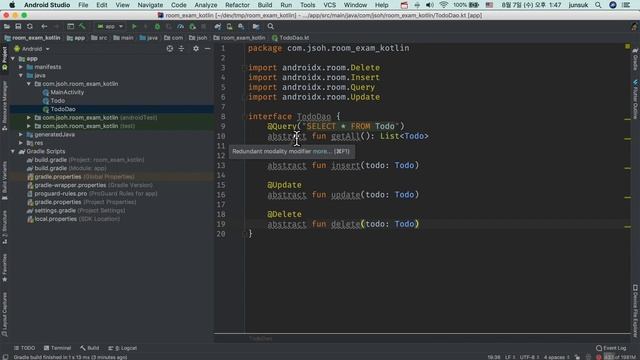The height and width of the screenshot is (360, 640).
Task: Toggle the Project side tool tab
Action: (4, 58)
